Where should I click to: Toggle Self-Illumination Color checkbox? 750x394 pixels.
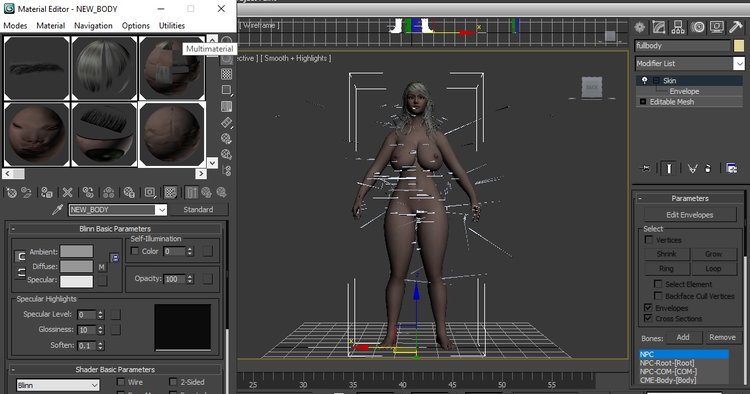pyautogui.click(x=135, y=251)
